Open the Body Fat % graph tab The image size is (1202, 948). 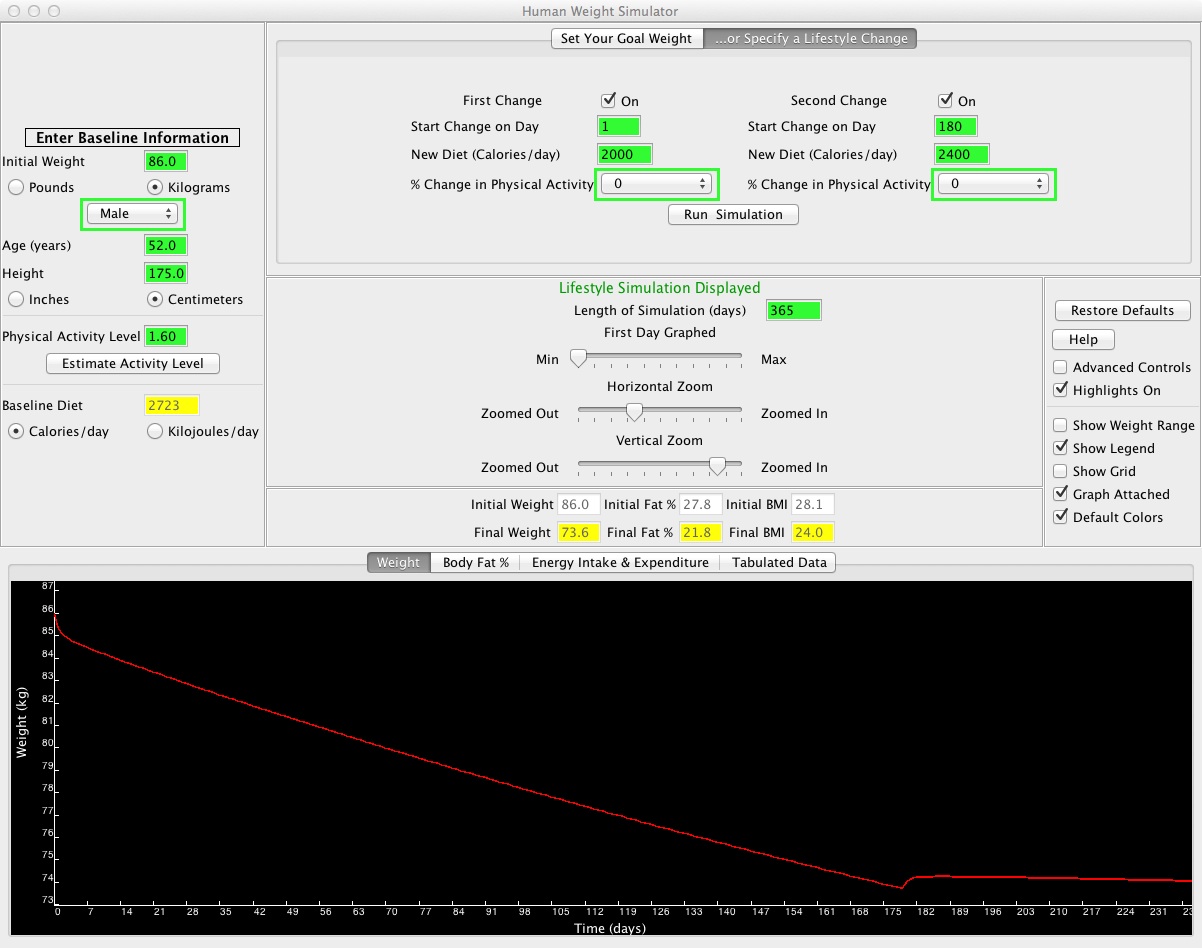tap(476, 563)
